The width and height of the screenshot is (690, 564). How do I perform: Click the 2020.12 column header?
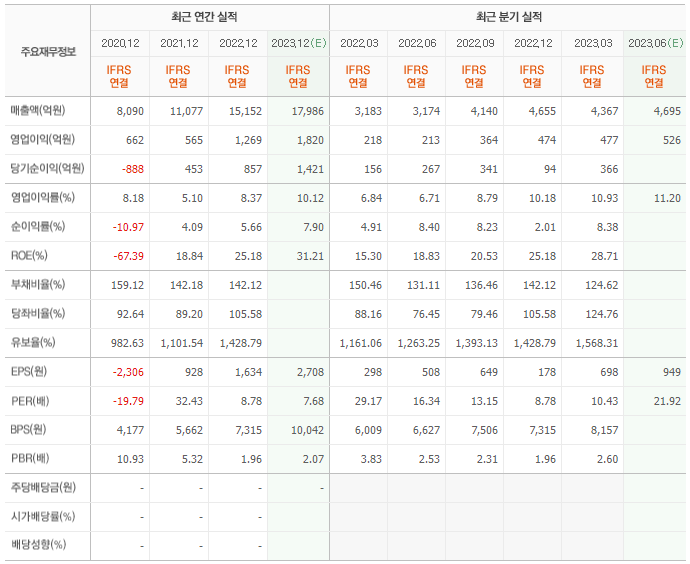click(x=120, y=43)
